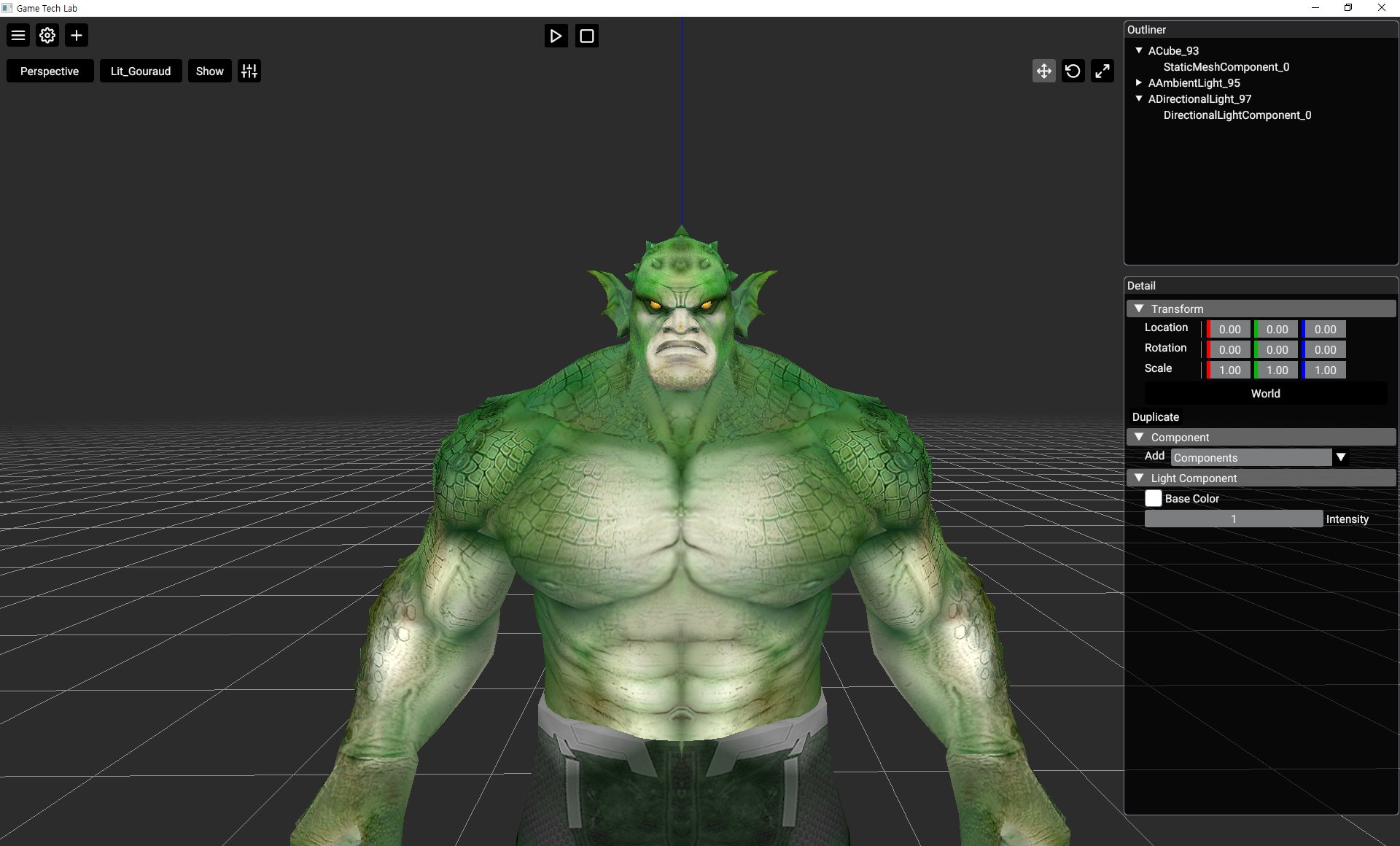Image resolution: width=1400 pixels, height=846 pixels.
Task: Open the Lit_Gouraud shading menu
Action: pyautogui.click(x=141, y=71)
